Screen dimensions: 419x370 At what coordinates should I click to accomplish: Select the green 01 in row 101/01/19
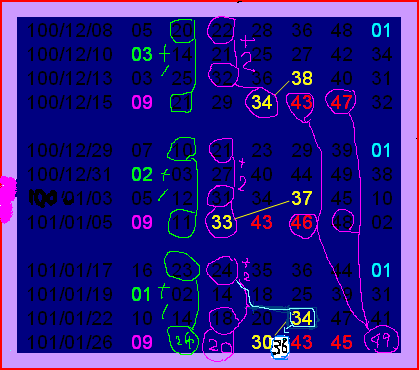[141, 294]
